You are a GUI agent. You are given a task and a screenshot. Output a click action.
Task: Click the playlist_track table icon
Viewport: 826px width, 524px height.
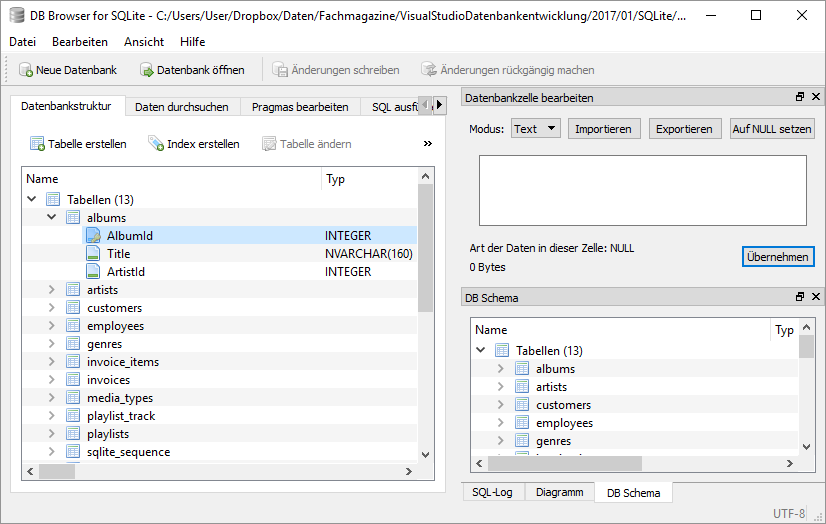[73, 416]
